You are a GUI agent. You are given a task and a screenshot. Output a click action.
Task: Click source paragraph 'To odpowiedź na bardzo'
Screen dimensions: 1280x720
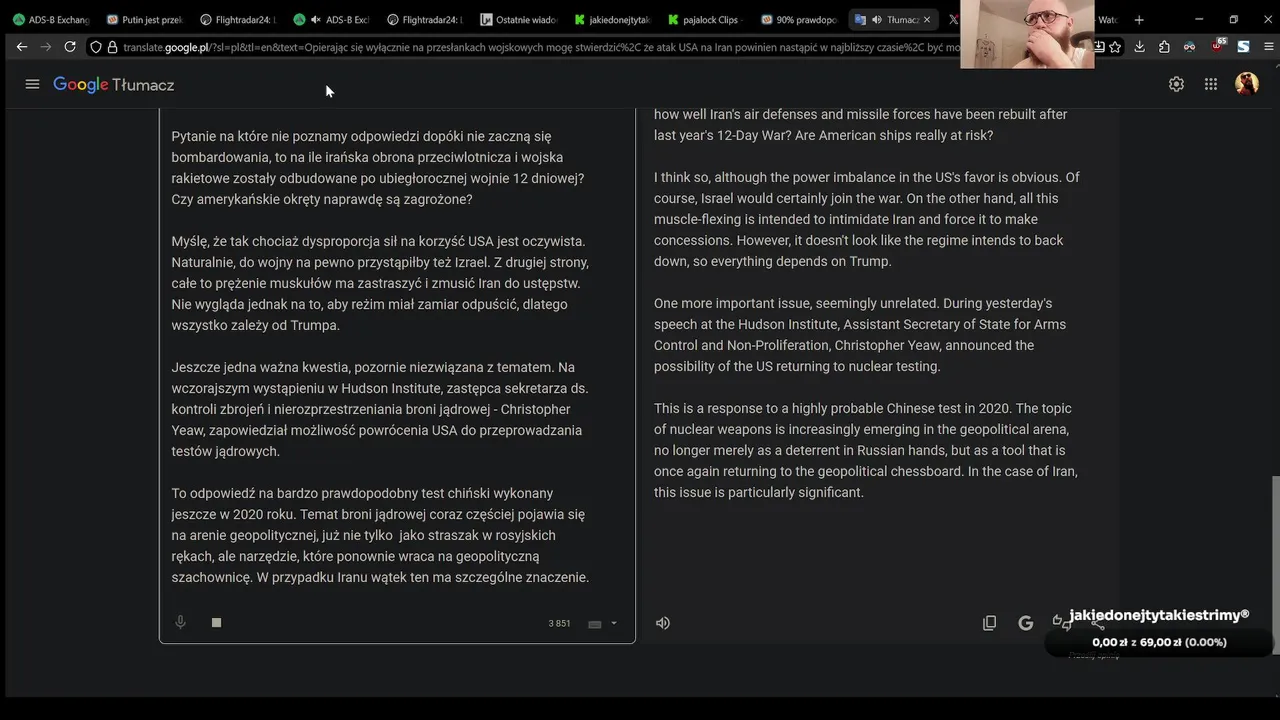click(x=380, y=535)
